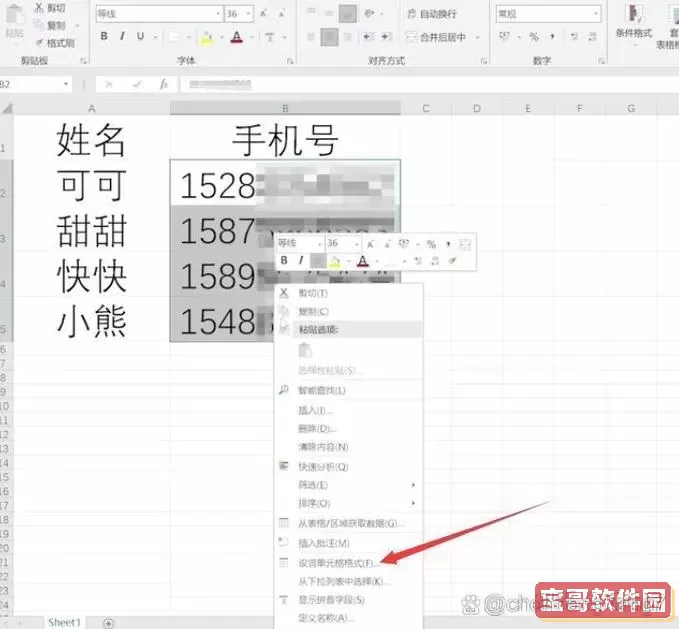Expand the Merge & Center (合并后居中) dropdown arrow
679x629 pixels.
coord(477,37)
